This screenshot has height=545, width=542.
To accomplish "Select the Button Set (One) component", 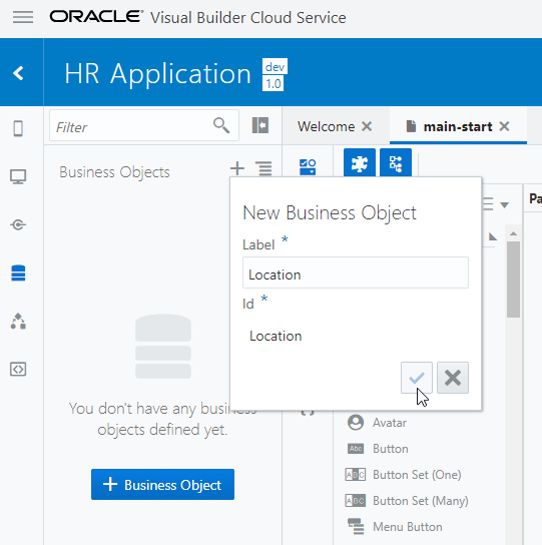I will tap(403, 475).
